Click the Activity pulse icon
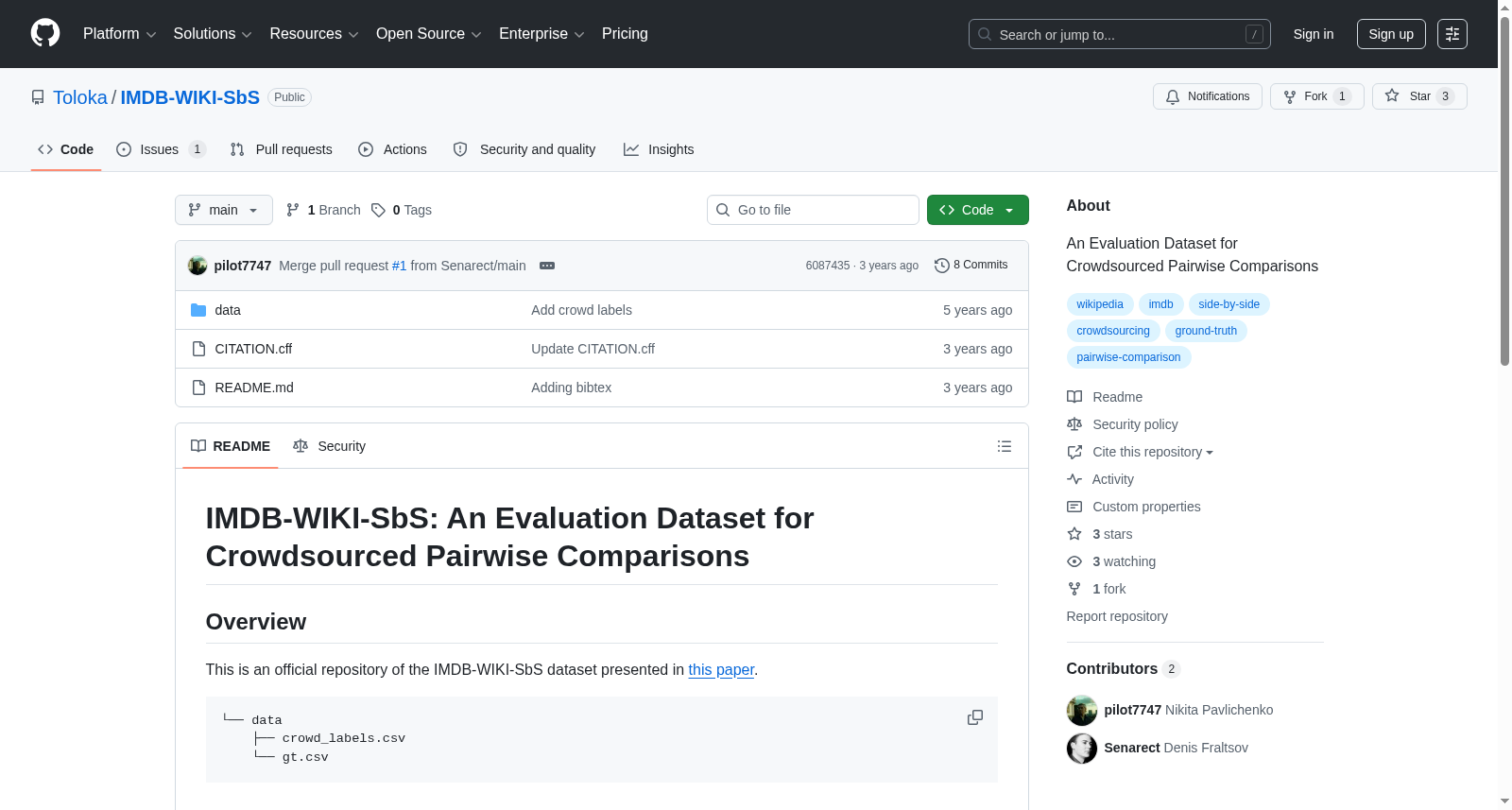Viewport: 1512px width, 810px height. (x=1074, y=479)
